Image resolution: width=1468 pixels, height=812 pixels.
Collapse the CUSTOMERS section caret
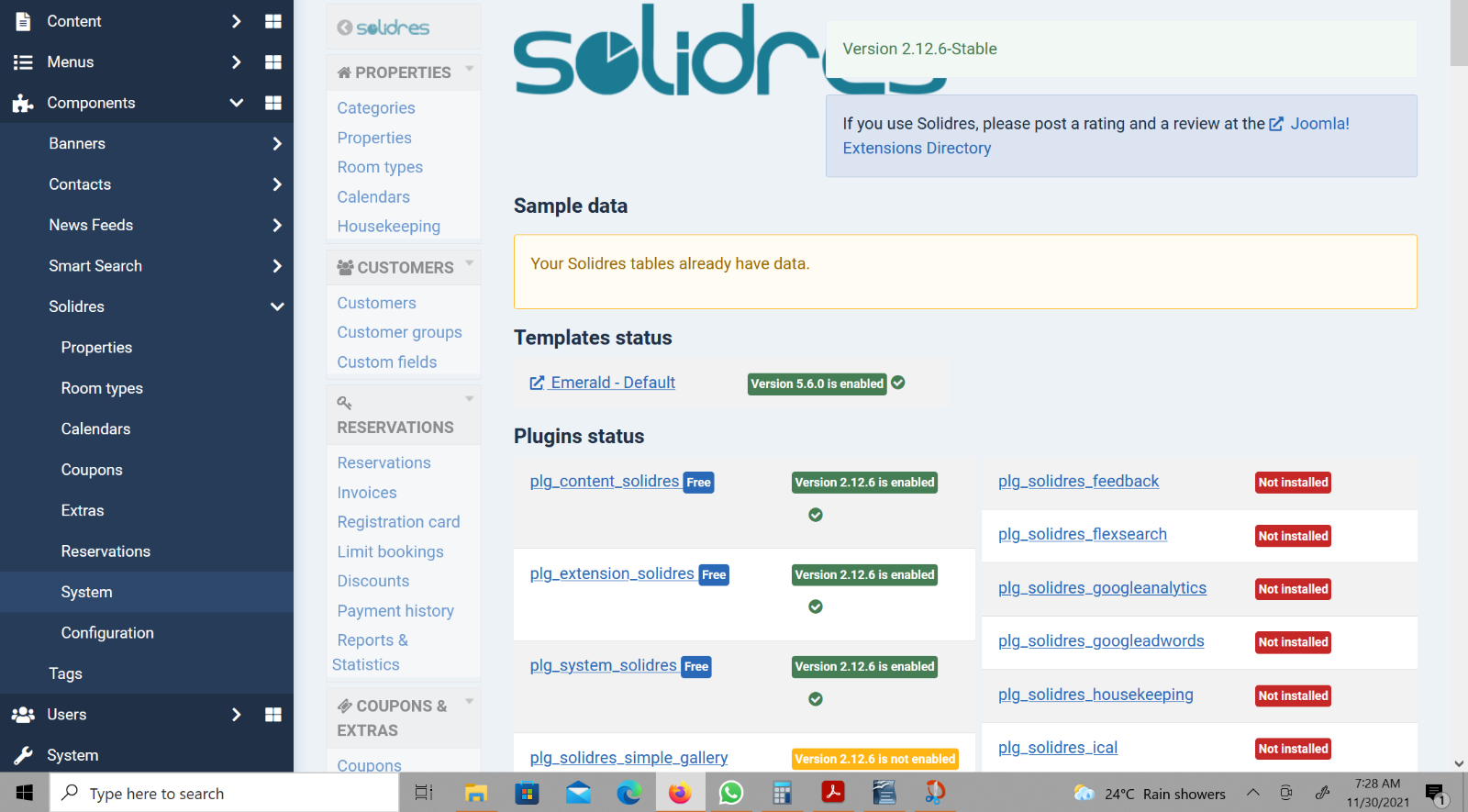(470, 264)
